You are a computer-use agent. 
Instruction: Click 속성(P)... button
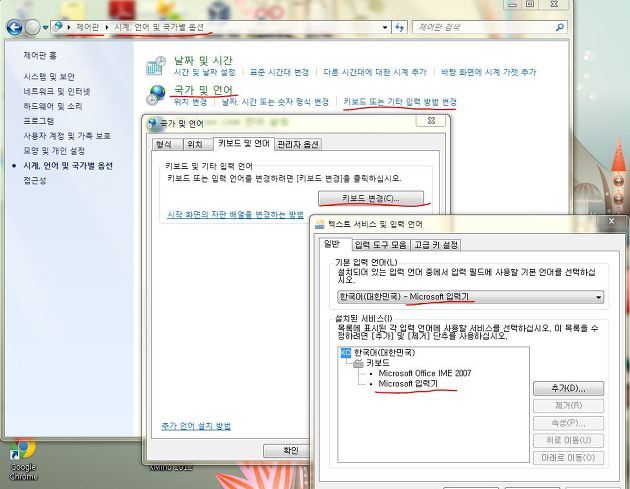(569, 423)
